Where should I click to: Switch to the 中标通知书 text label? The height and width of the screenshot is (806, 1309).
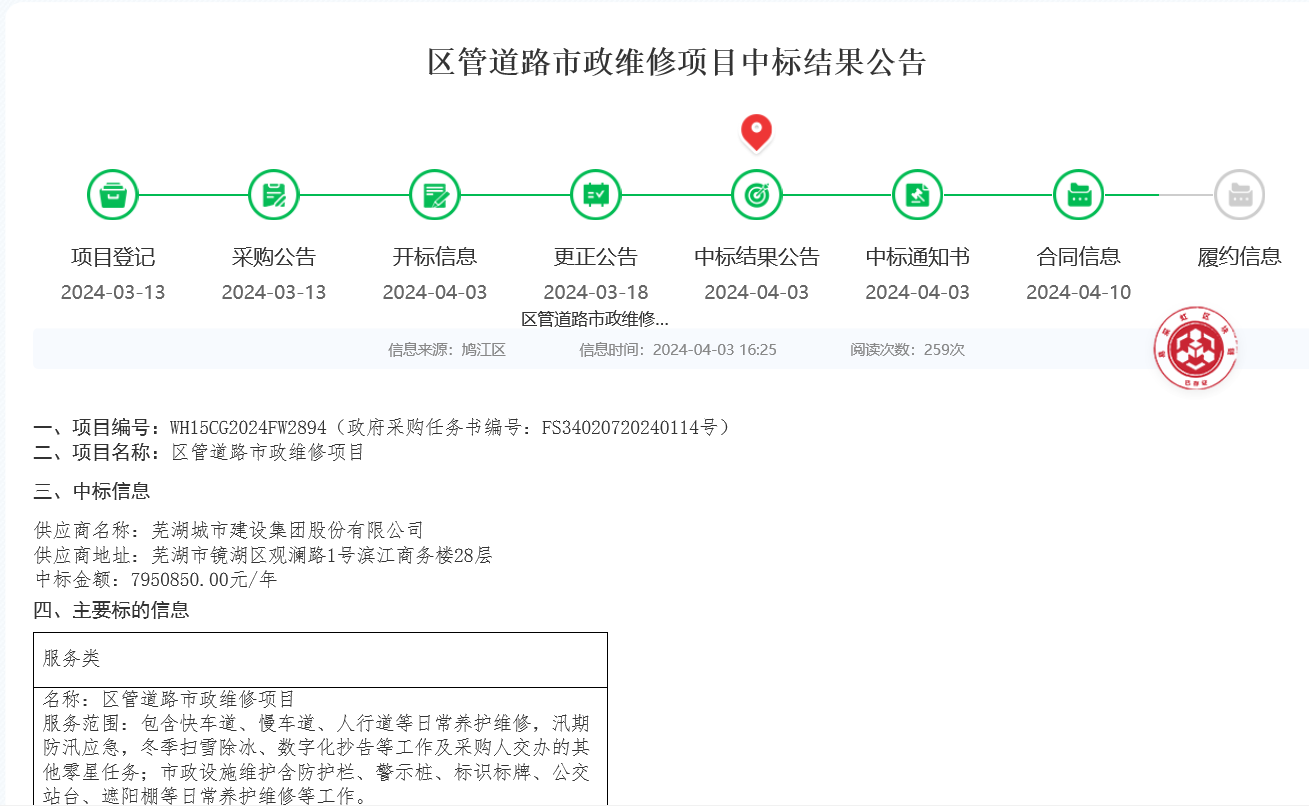pyautogui.click(x=917, y=257)
